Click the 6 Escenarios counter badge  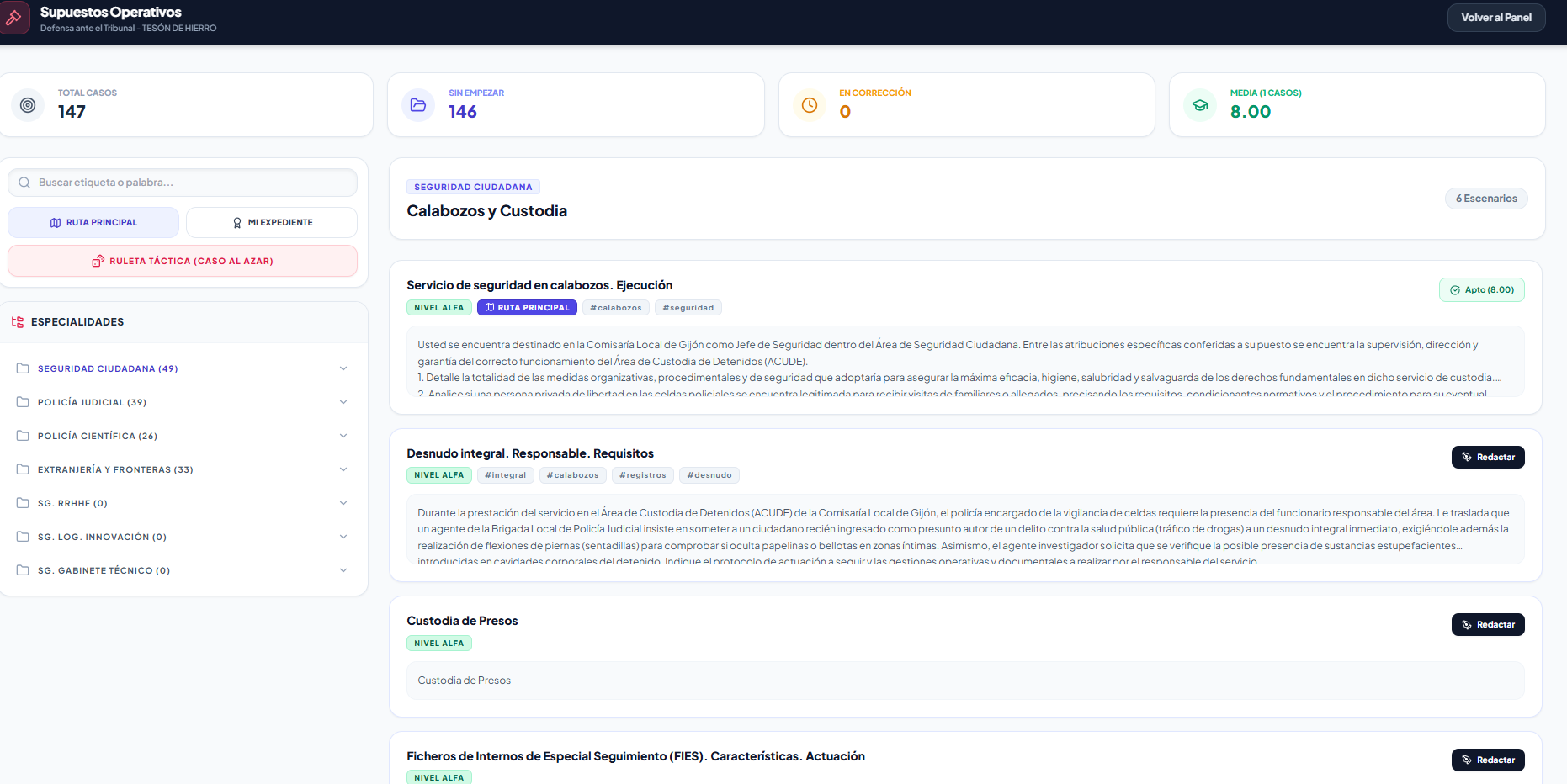1486,199
